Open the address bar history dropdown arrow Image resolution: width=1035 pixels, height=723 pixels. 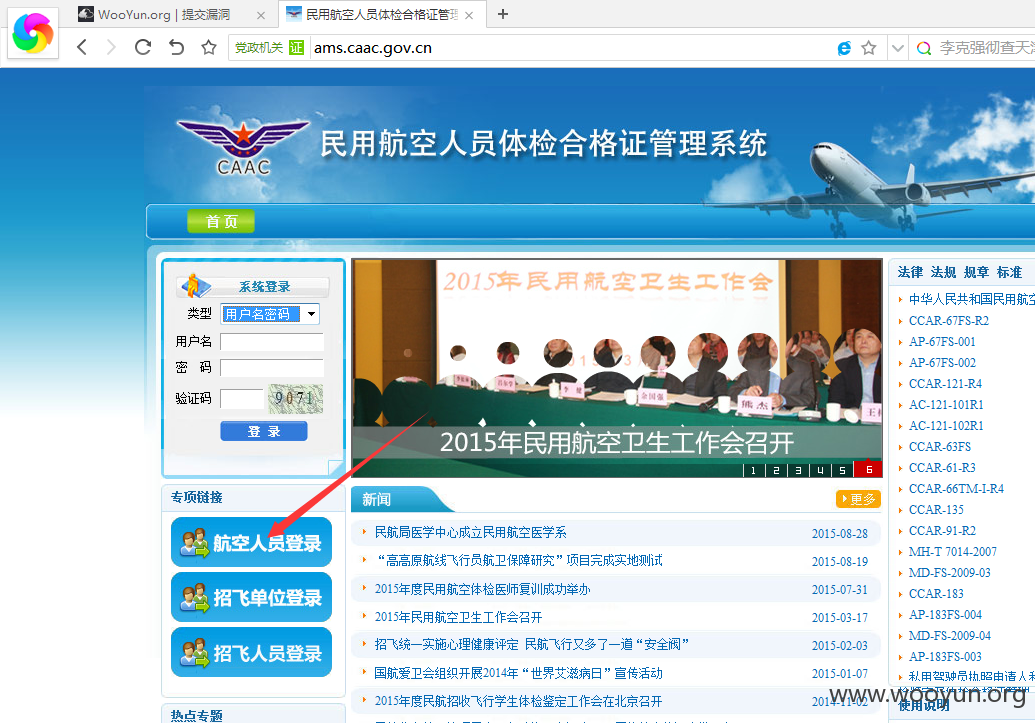click(897, 48)
